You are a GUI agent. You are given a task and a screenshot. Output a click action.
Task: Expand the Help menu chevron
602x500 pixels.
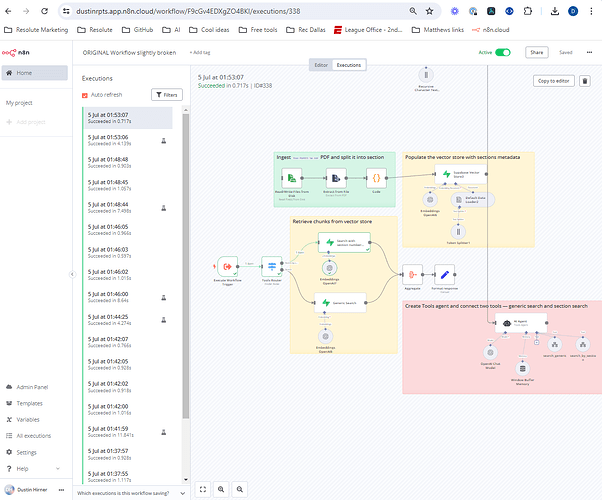[58, 469]
